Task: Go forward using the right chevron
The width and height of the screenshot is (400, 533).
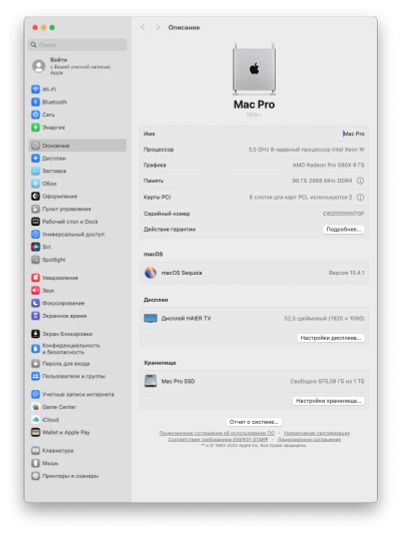Action: coord(158,27)
